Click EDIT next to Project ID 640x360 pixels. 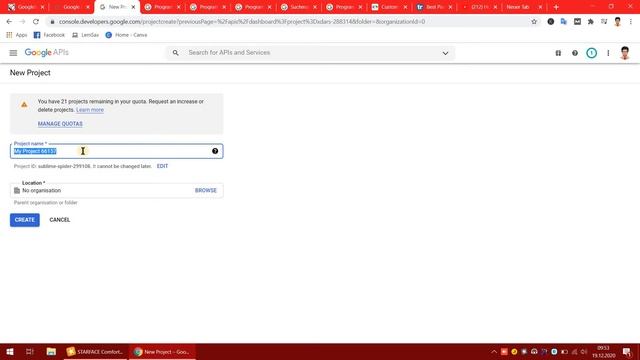[162, 166]
